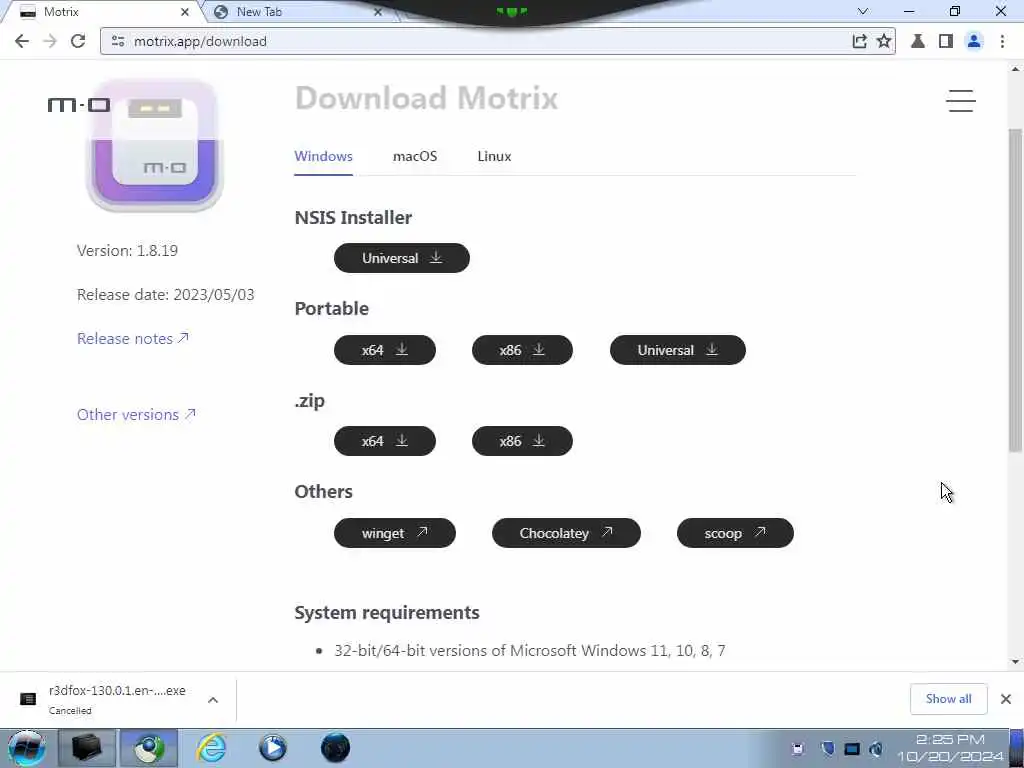The width and height of the screenshot is (1024, 768).
Task: Download .zip x86 build
Action: tap(522, 441)
